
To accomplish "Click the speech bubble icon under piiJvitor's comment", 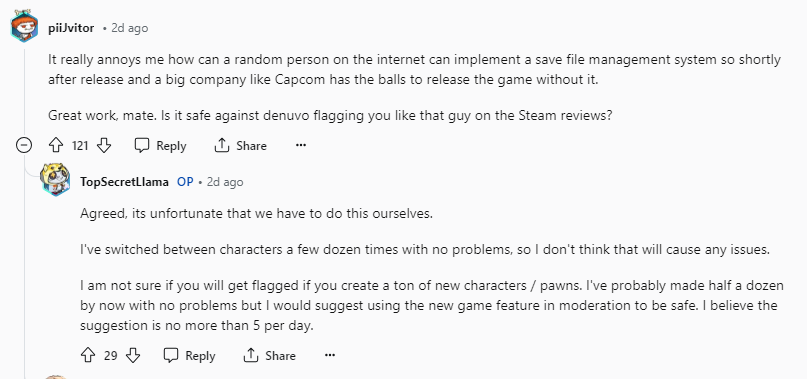I will [x=142, y=146].
